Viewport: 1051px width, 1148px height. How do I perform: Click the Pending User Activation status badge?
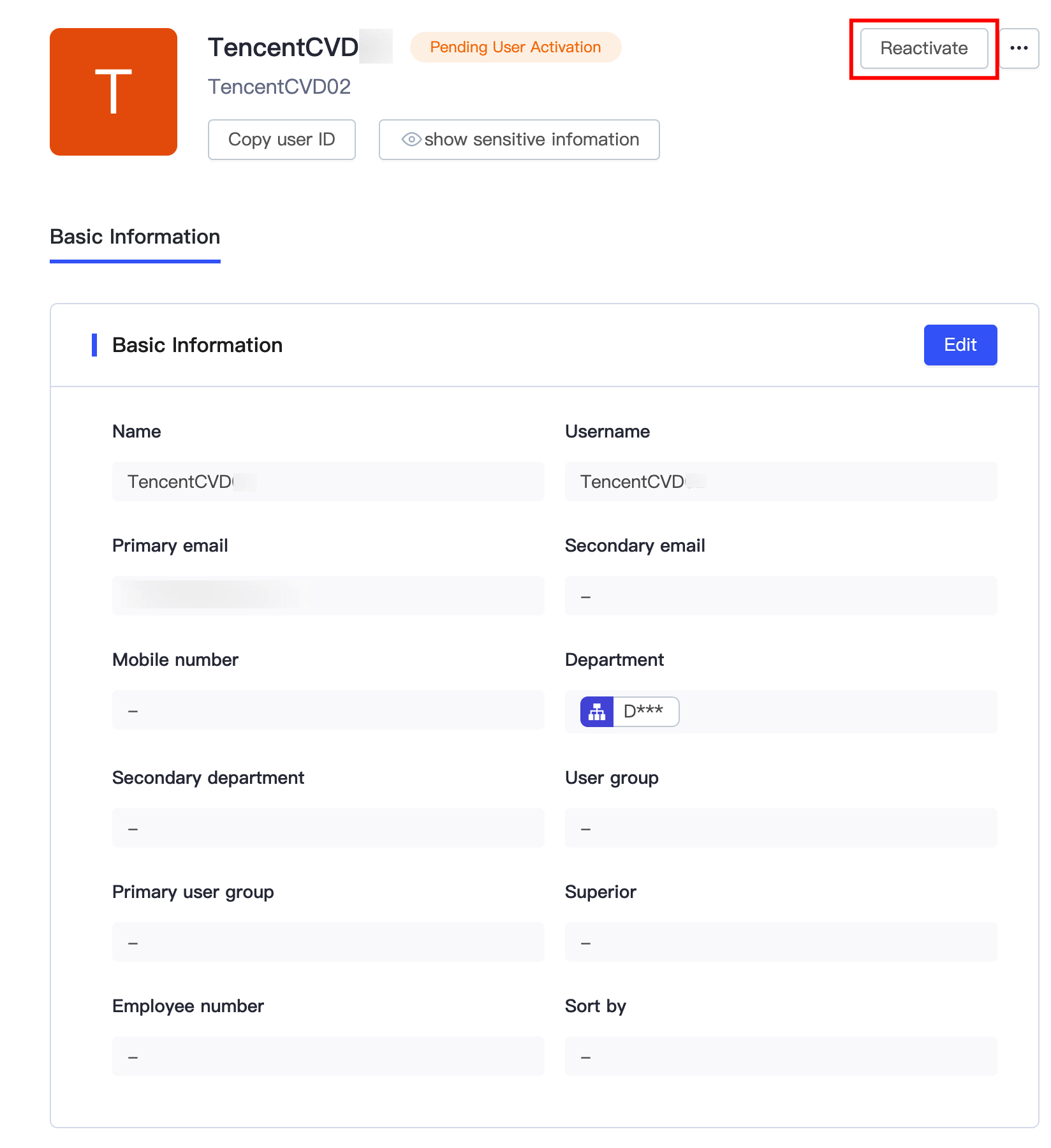(x=515, y=47)
